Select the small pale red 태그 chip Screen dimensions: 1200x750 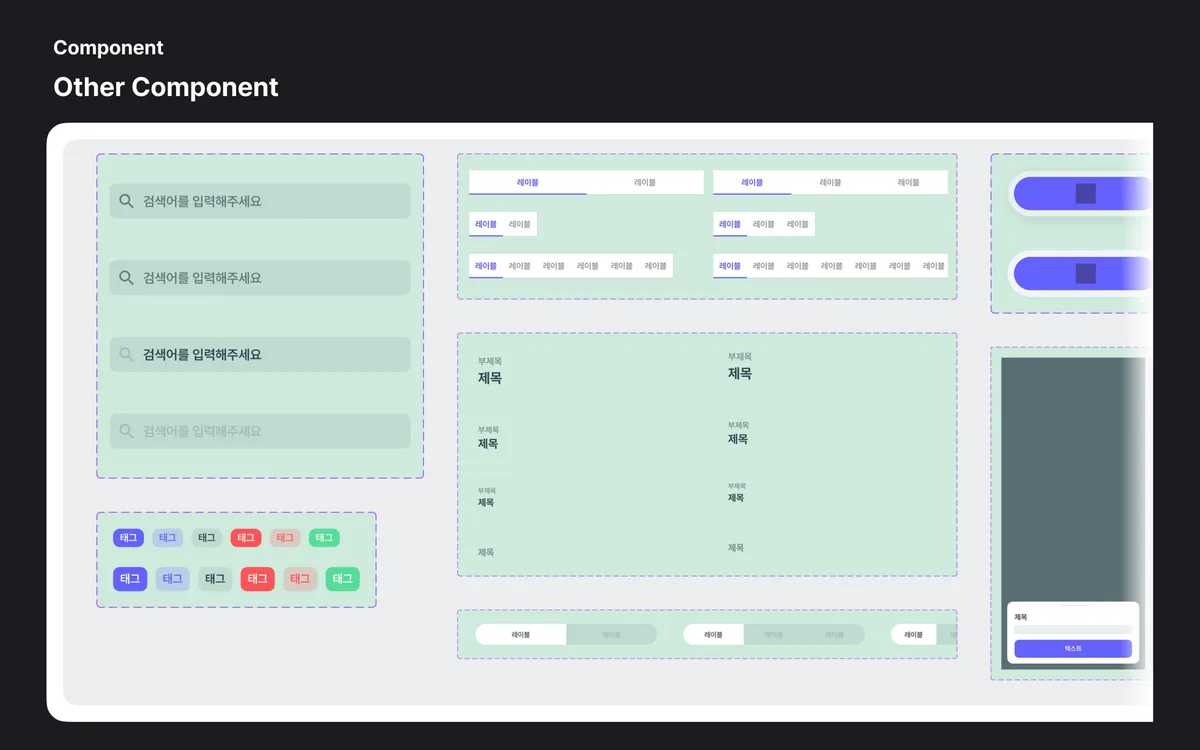[x=285, y=538]
